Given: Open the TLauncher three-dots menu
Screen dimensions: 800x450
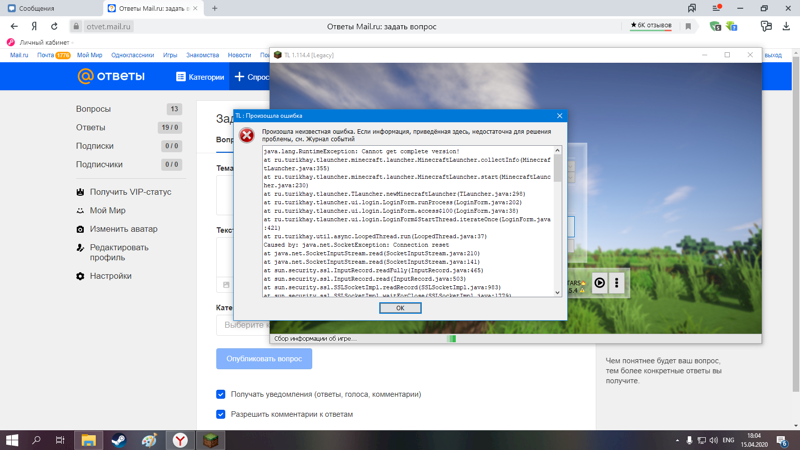Looking at the screenshot, I should pyautogui.click(x=617, y=283).
